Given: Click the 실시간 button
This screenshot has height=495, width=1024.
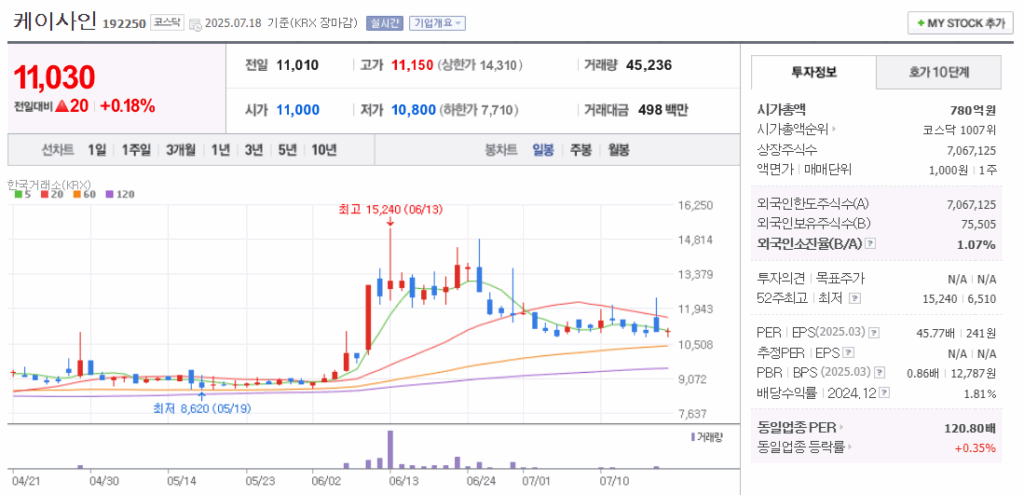Looking at the screenshot, I should point(385,24).
